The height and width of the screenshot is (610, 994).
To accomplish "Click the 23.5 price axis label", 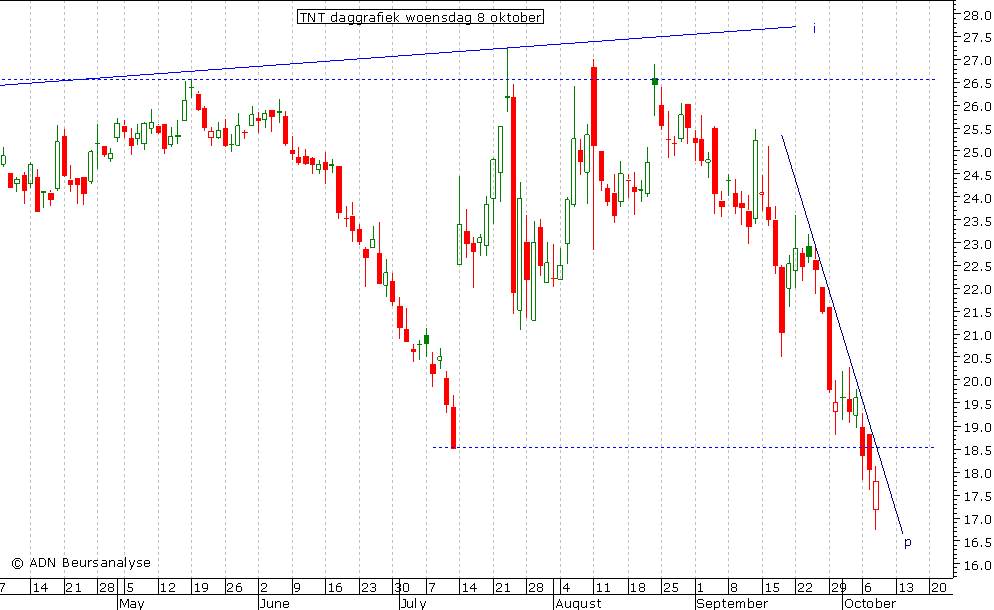I will (977, 221).
